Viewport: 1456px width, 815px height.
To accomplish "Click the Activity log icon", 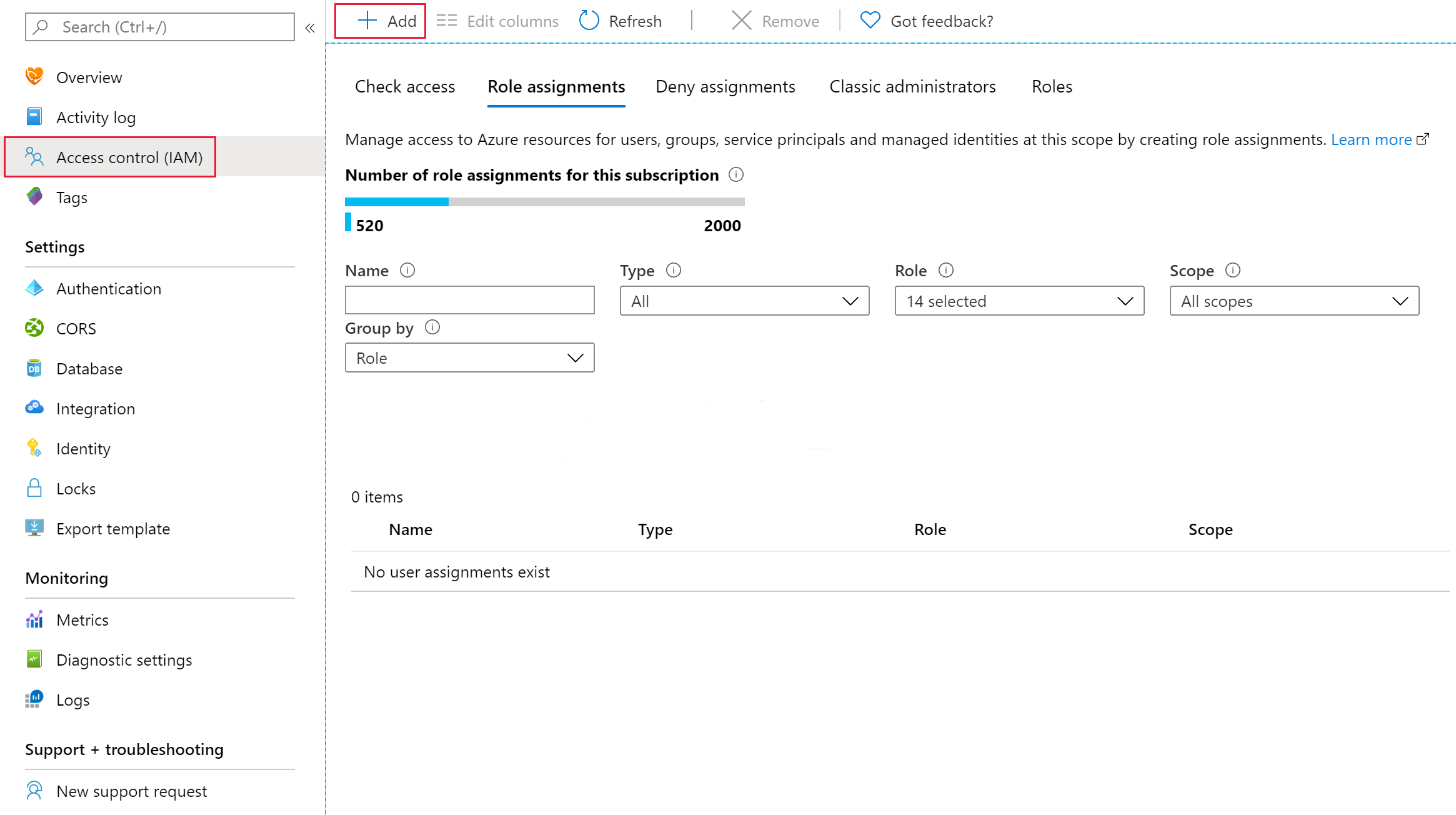I will coord(36,117).
